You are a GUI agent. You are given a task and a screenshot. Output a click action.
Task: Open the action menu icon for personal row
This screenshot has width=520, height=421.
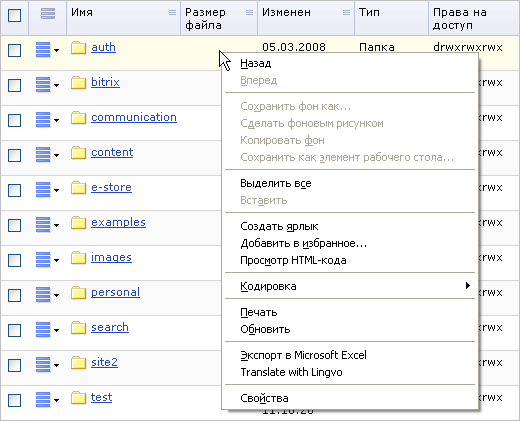point(47,295)
